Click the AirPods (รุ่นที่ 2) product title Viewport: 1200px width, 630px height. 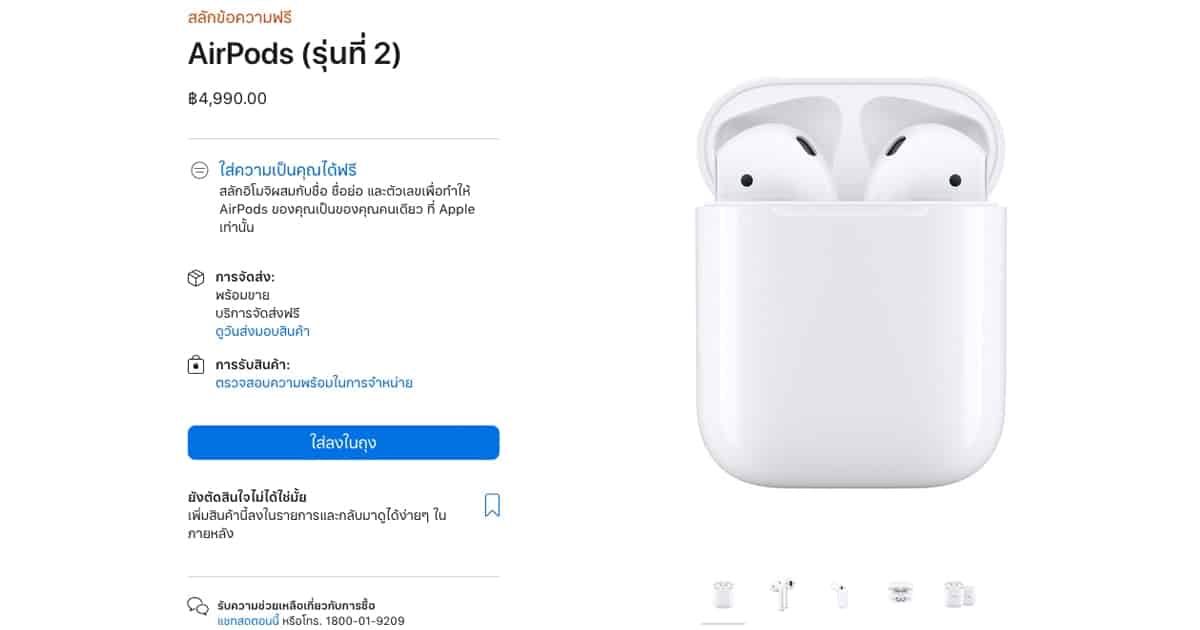(294, 54)
